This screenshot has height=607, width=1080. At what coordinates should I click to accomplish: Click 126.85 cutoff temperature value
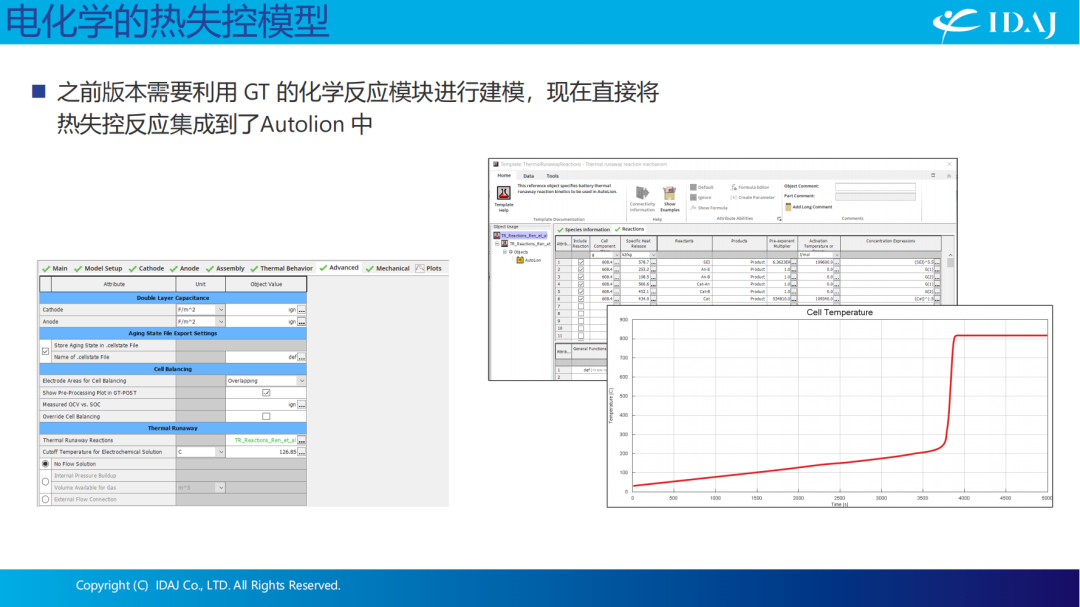287,452
